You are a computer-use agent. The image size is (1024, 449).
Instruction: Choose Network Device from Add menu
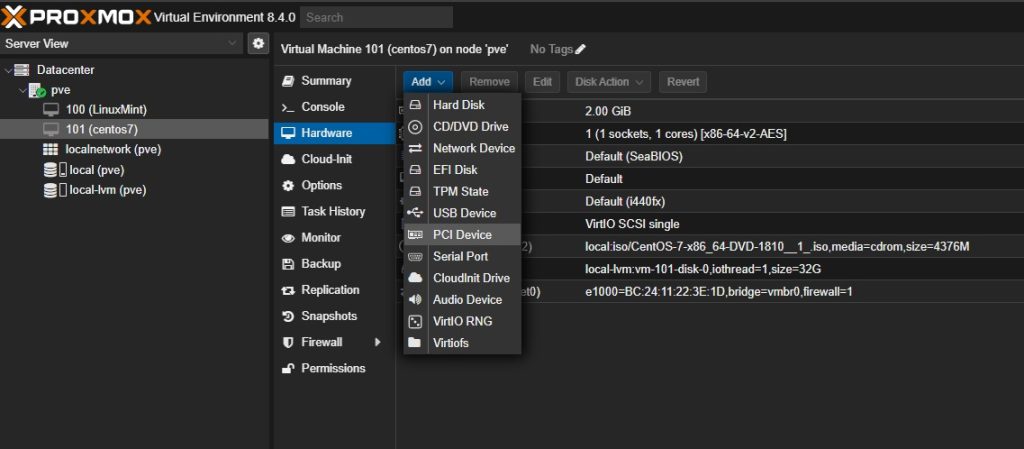(x=462, y=148)
